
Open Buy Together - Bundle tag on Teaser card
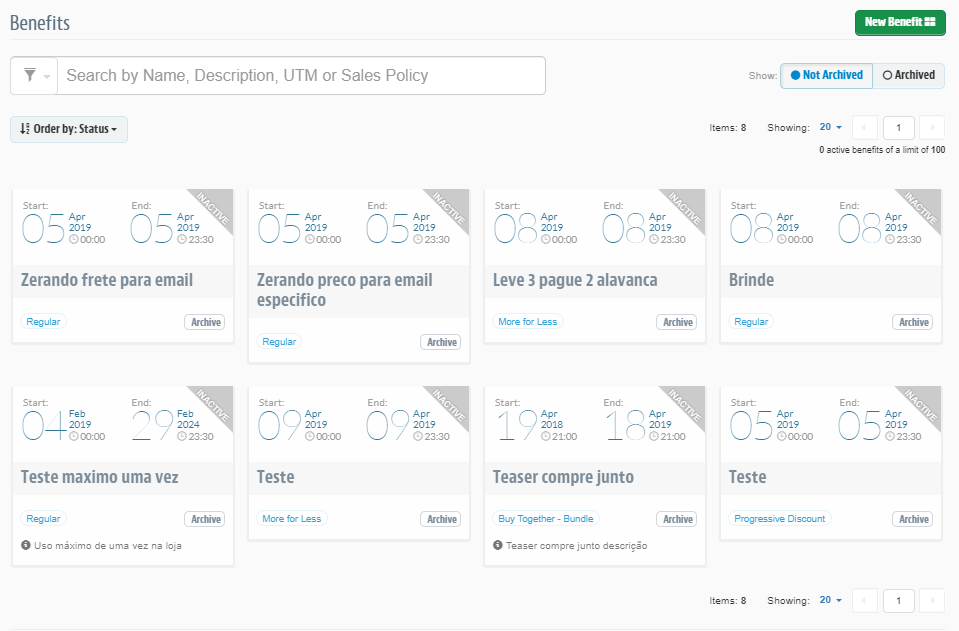tap(545, 519)
